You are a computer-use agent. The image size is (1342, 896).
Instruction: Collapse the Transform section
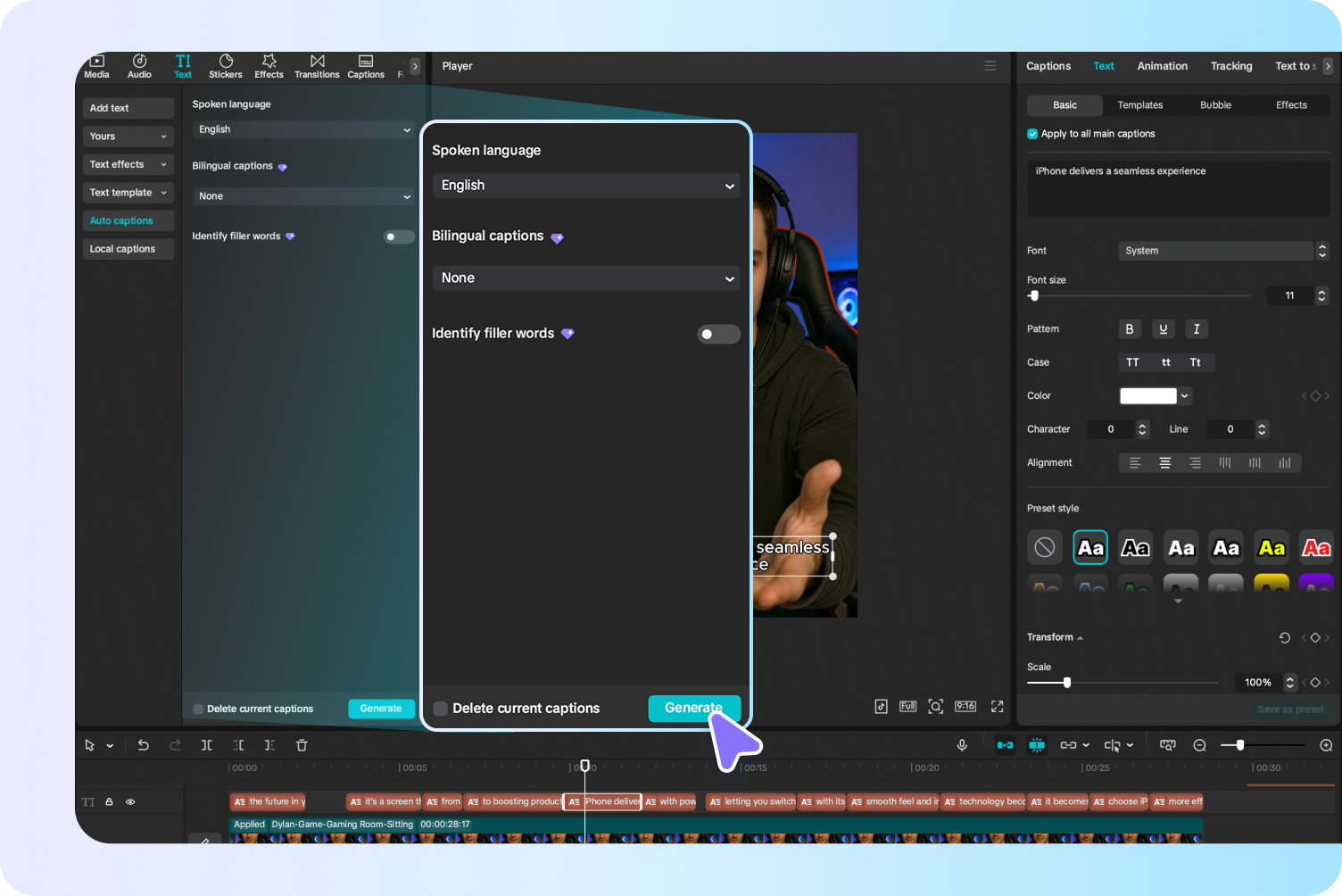coord(1079,637)
